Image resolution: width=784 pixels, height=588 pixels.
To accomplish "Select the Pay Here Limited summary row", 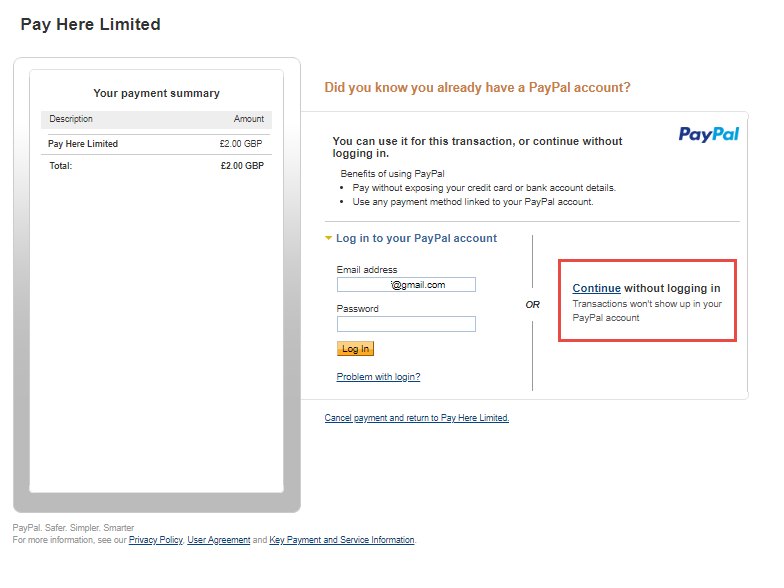I will click(156, 144).
